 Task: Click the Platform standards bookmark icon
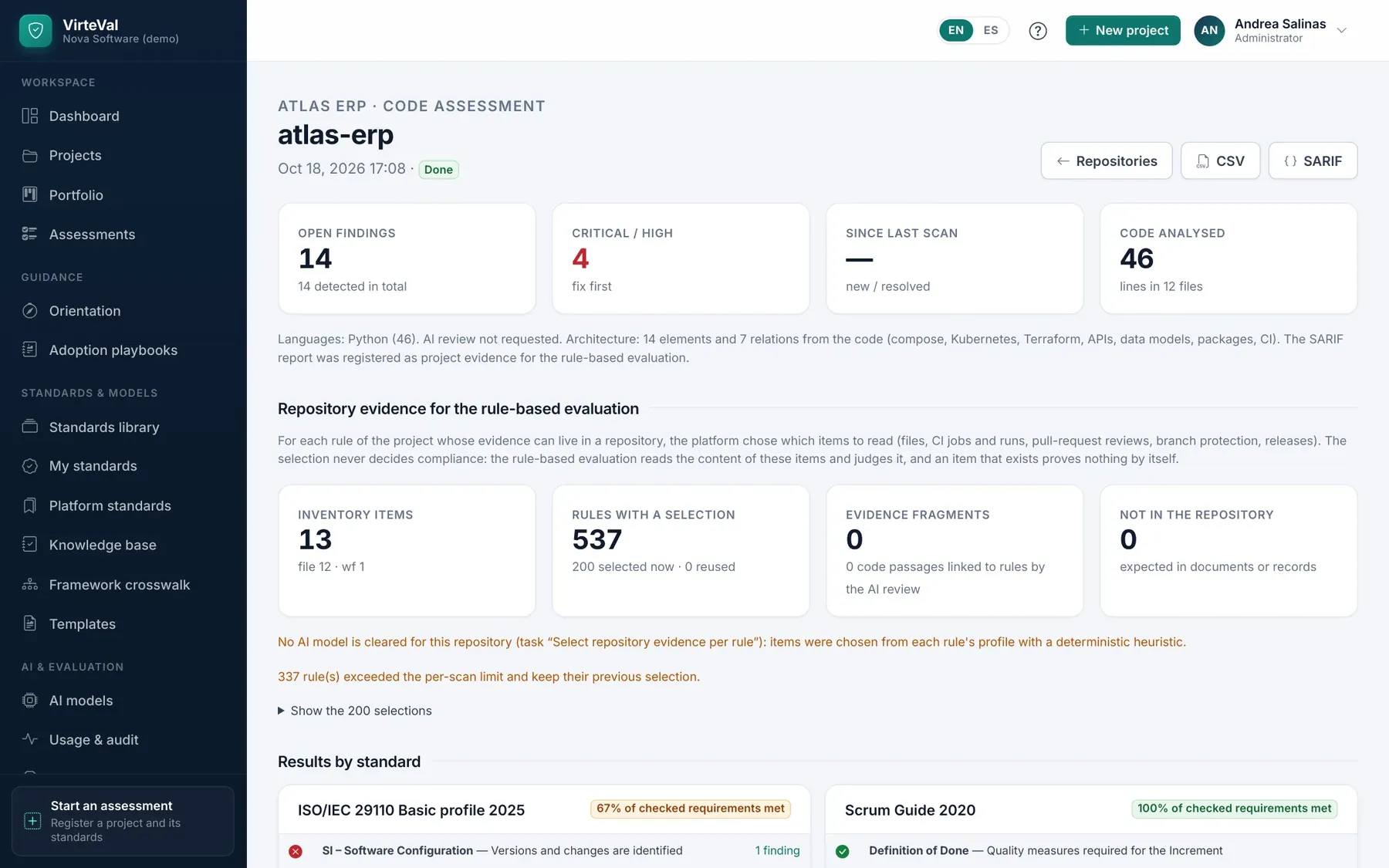pos(30,505)
